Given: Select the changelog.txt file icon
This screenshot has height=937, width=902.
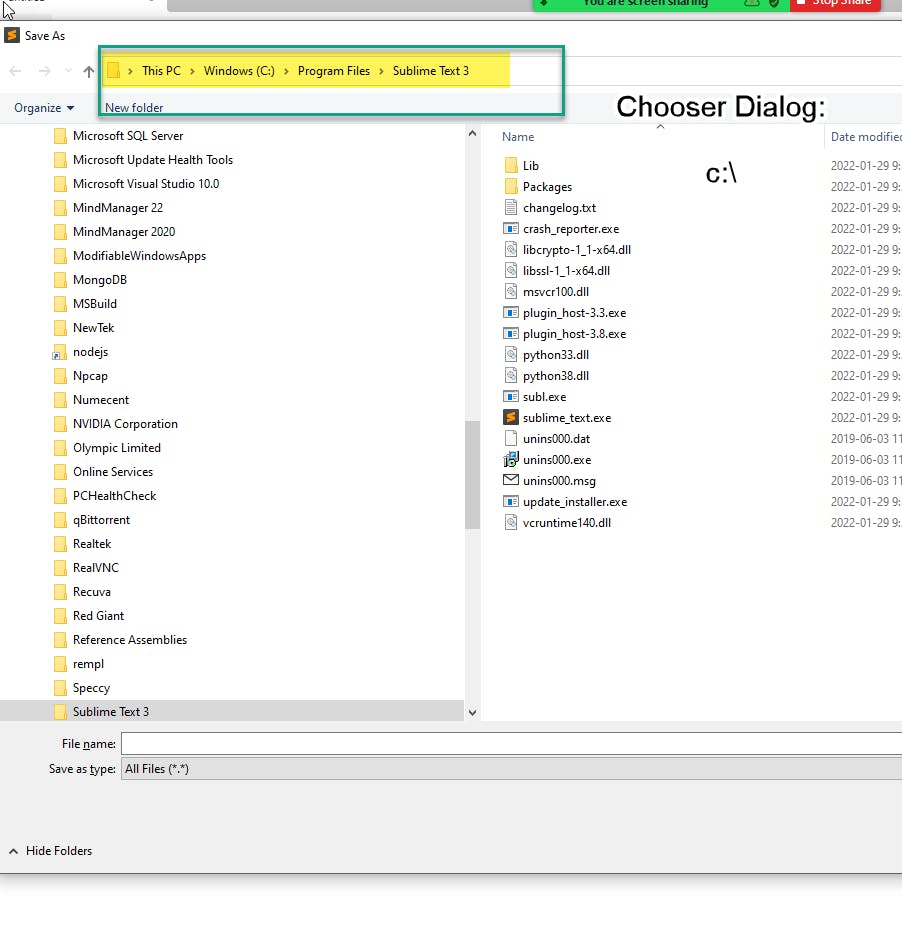Looking at the screenshot, I should pyautogui.click(x=511, y=207).
